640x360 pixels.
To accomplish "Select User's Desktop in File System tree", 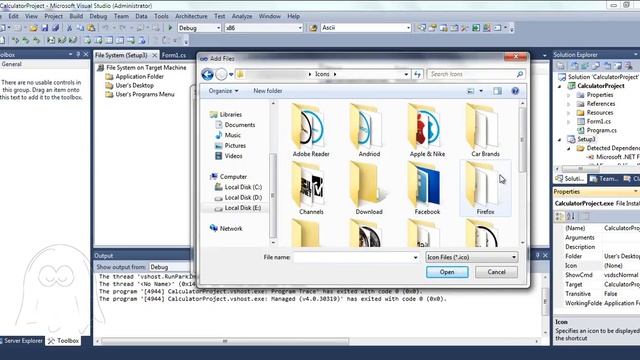I will 134,85.
